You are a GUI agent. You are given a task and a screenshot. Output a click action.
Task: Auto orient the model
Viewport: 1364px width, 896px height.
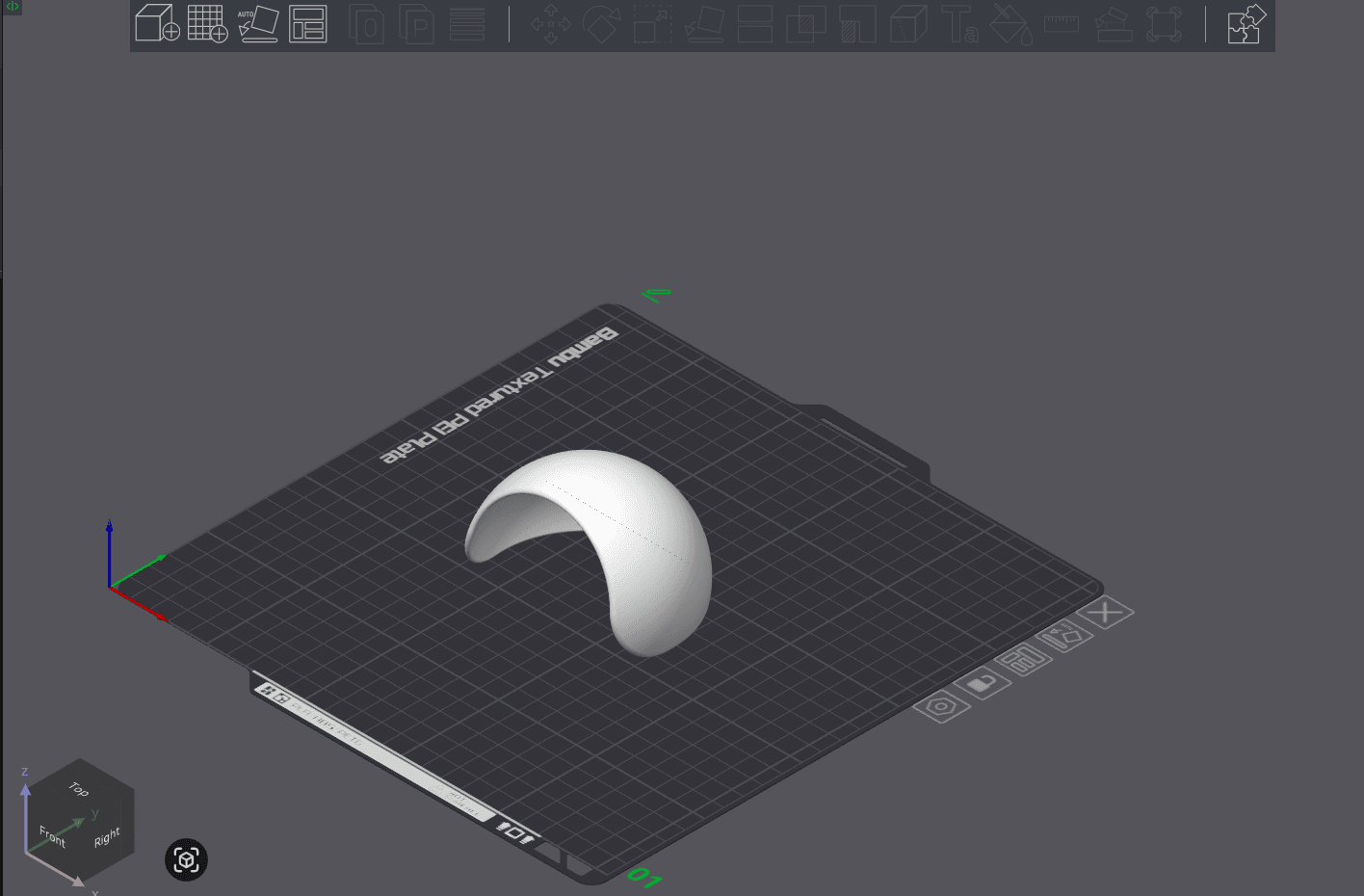tap(258, 23)
